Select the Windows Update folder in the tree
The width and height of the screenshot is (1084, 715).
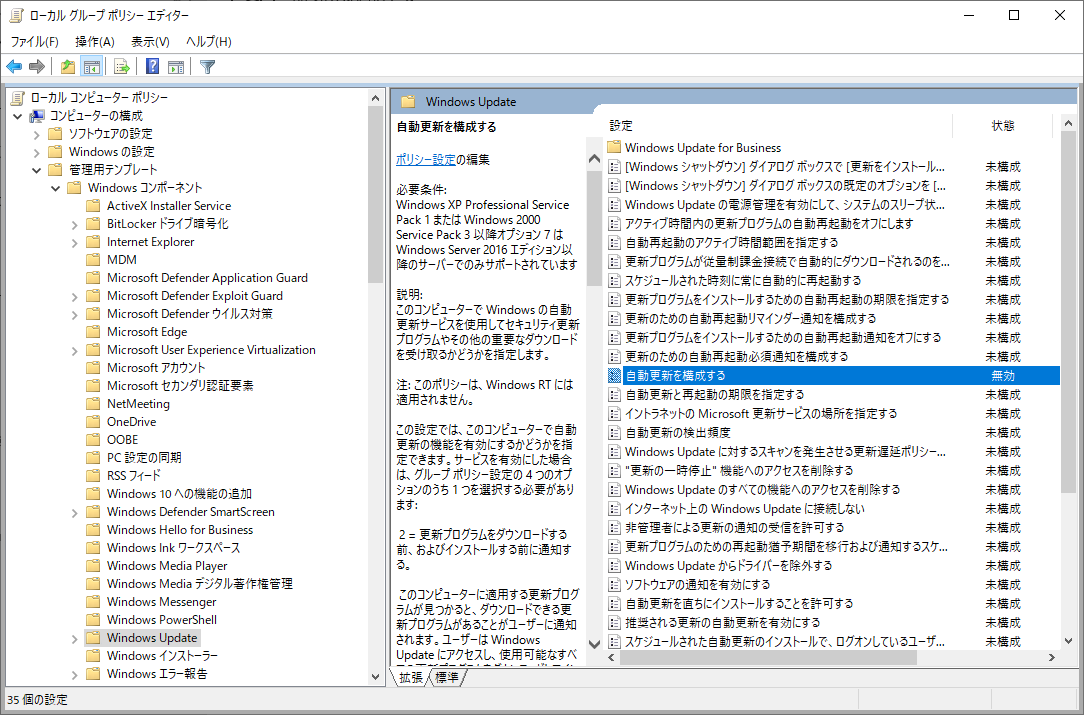[x=152, y=638]
